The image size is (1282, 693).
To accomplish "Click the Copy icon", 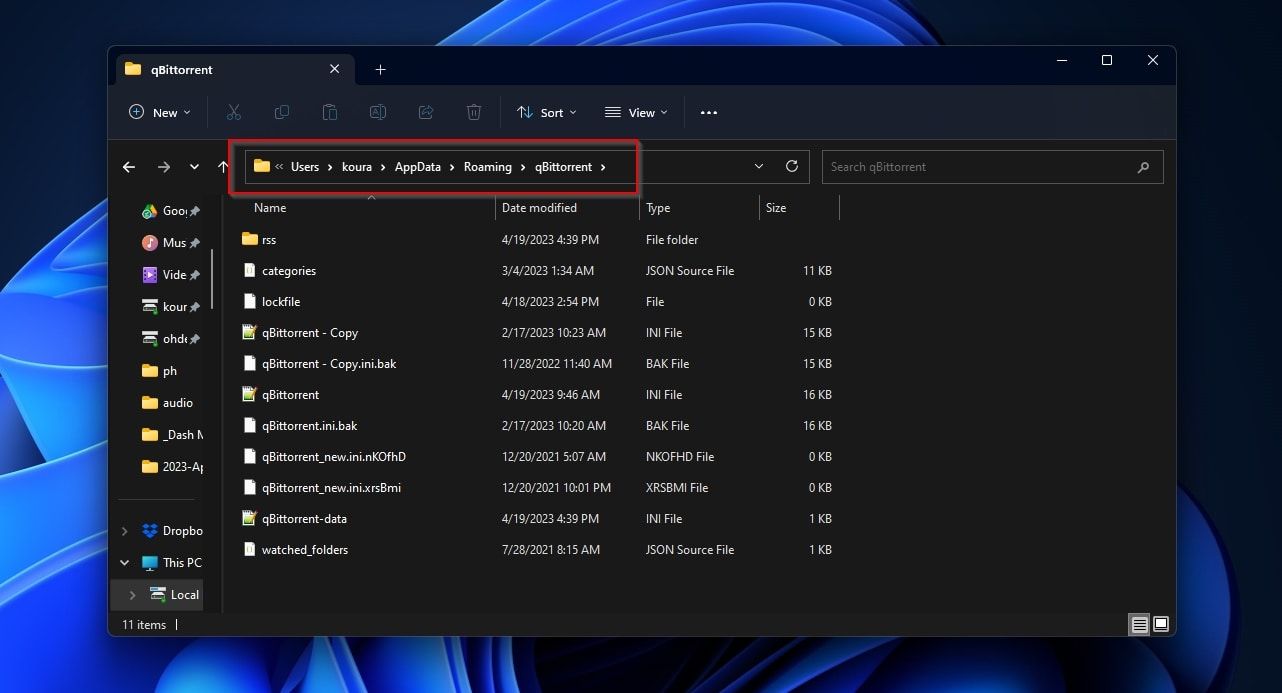I will click(282, 112).
